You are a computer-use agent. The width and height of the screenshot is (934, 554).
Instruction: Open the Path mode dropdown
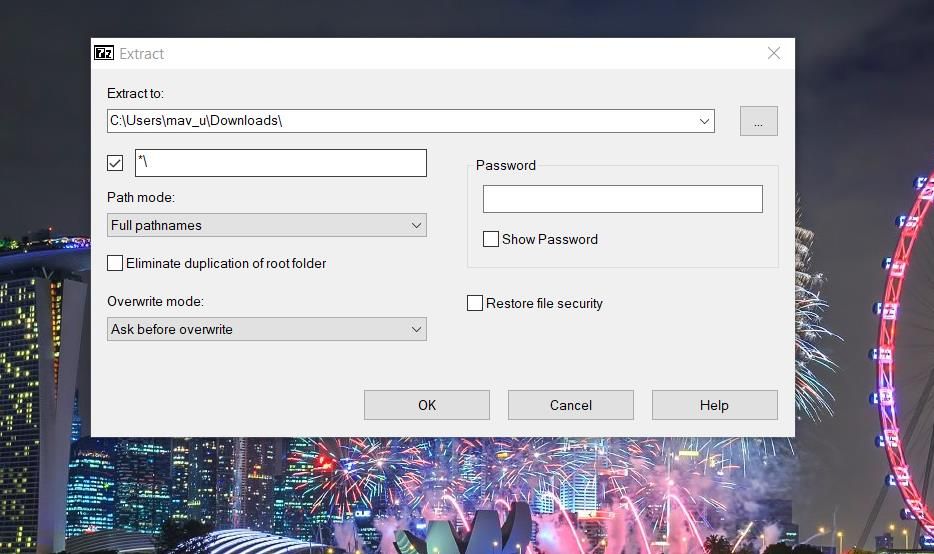pyautogui.click(x=416, y=225)
